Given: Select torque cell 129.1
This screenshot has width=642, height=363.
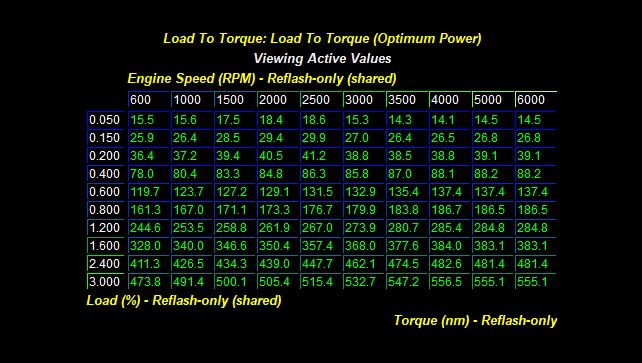Looking at the screenshot, I should [278, 192].
